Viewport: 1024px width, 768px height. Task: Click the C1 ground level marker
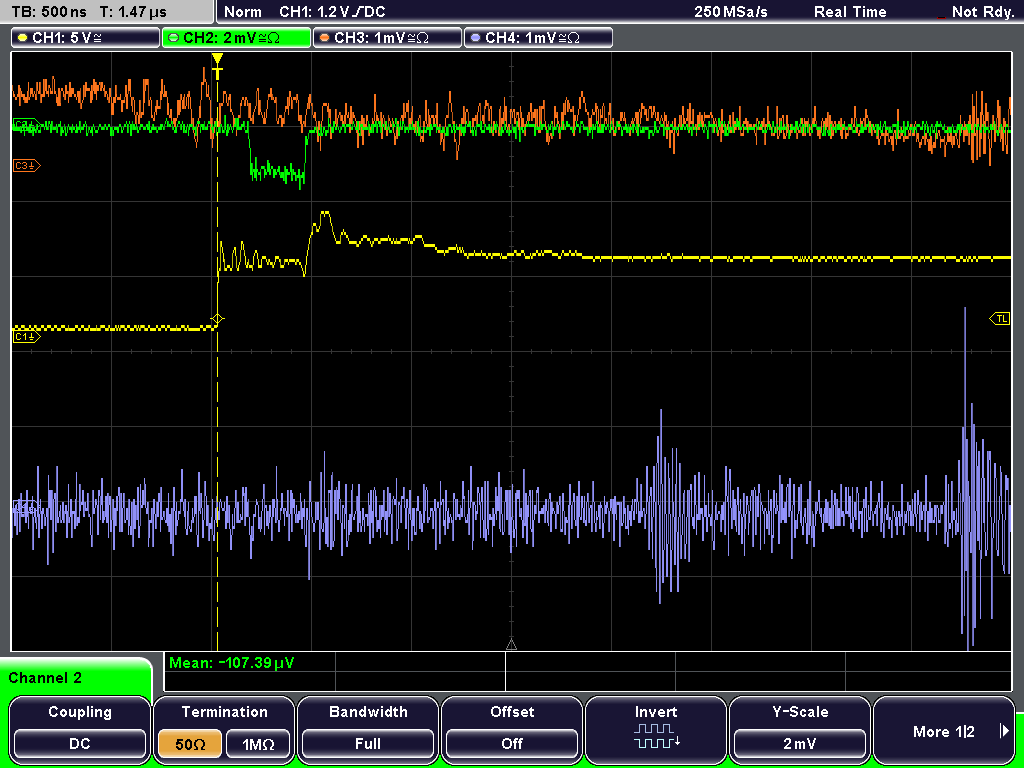[x=27, y=336]
